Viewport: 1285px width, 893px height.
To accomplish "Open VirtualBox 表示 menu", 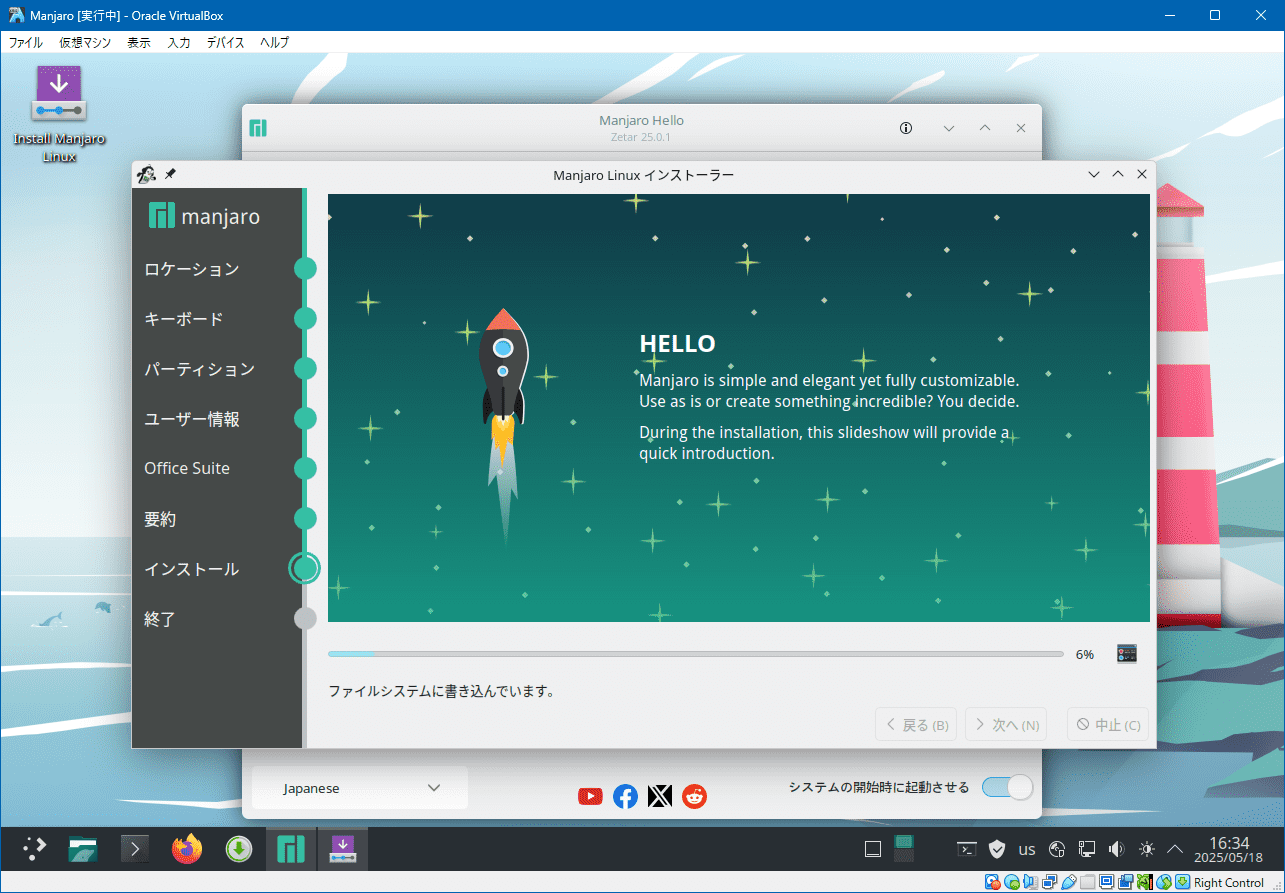I will [x=139, y=42].
